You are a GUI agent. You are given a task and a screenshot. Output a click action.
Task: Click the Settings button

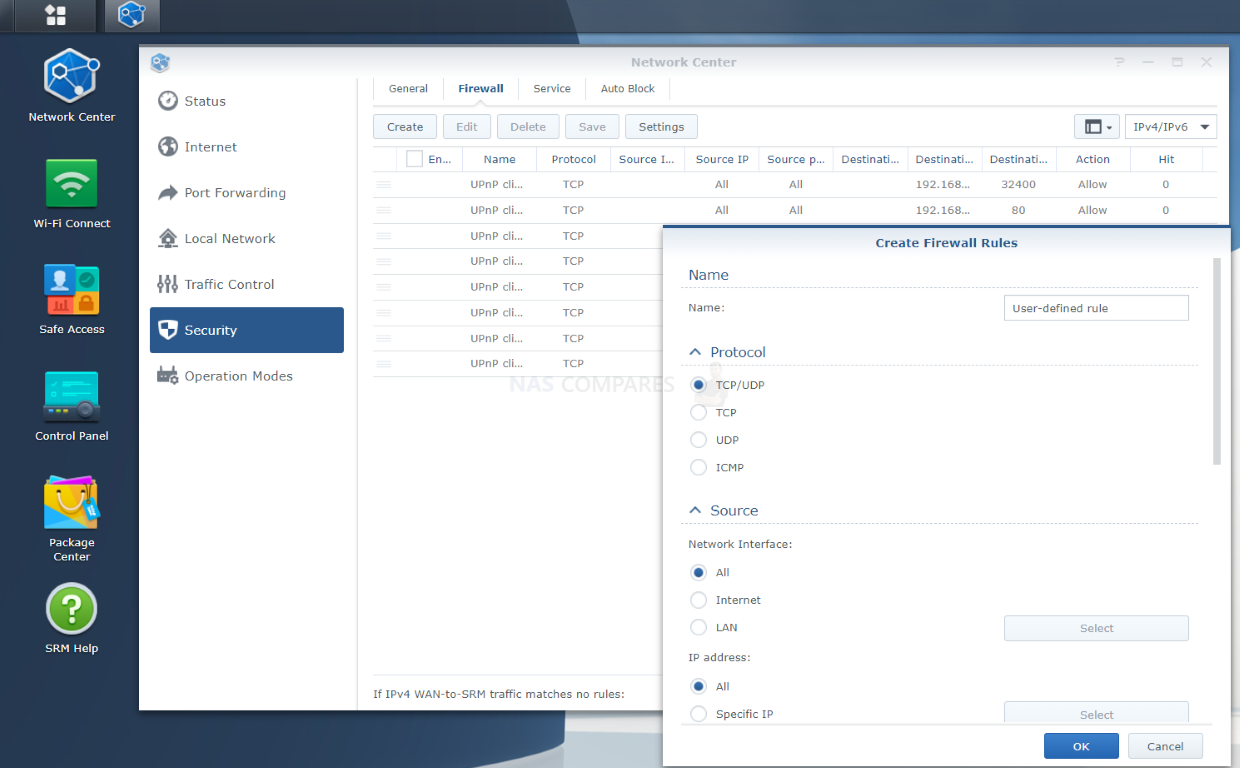click(661, 127)
